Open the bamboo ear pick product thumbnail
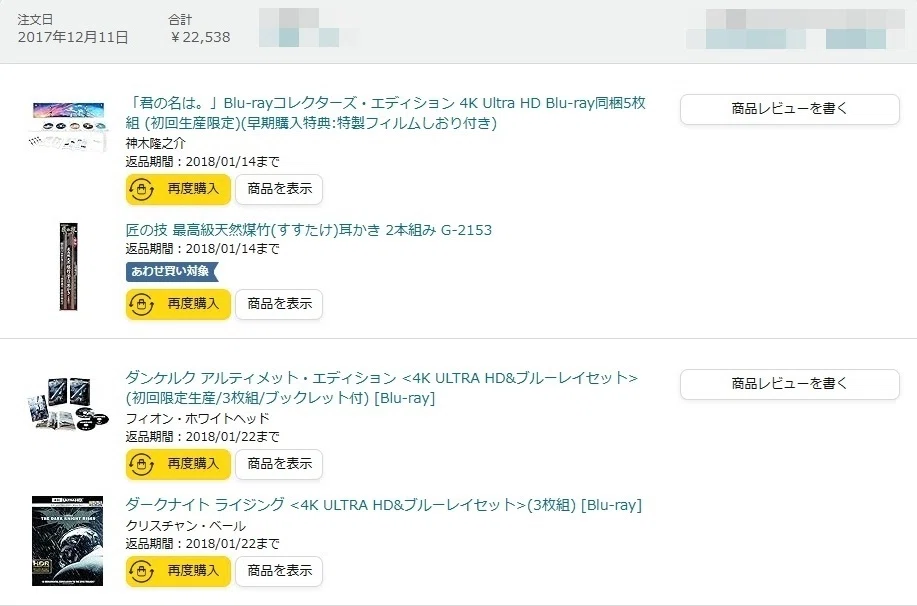This screenshot has height=606, width=917. pyautogui.click(x=68, y=267)
